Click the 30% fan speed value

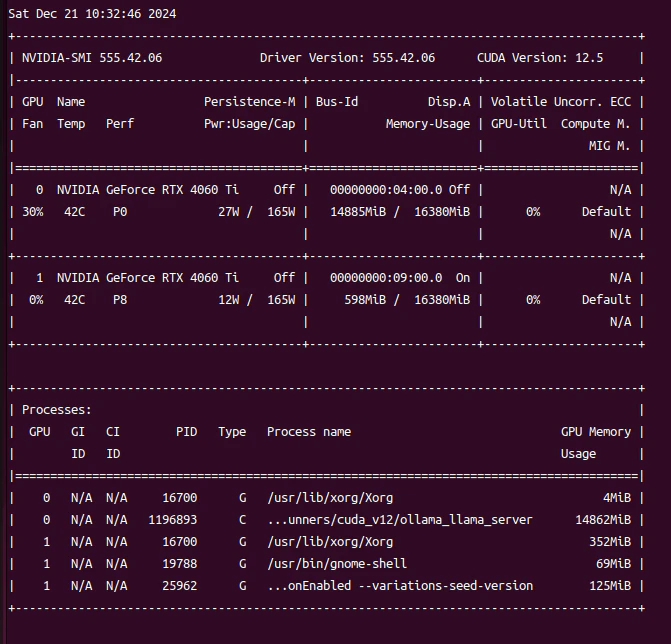click(33, 212)
